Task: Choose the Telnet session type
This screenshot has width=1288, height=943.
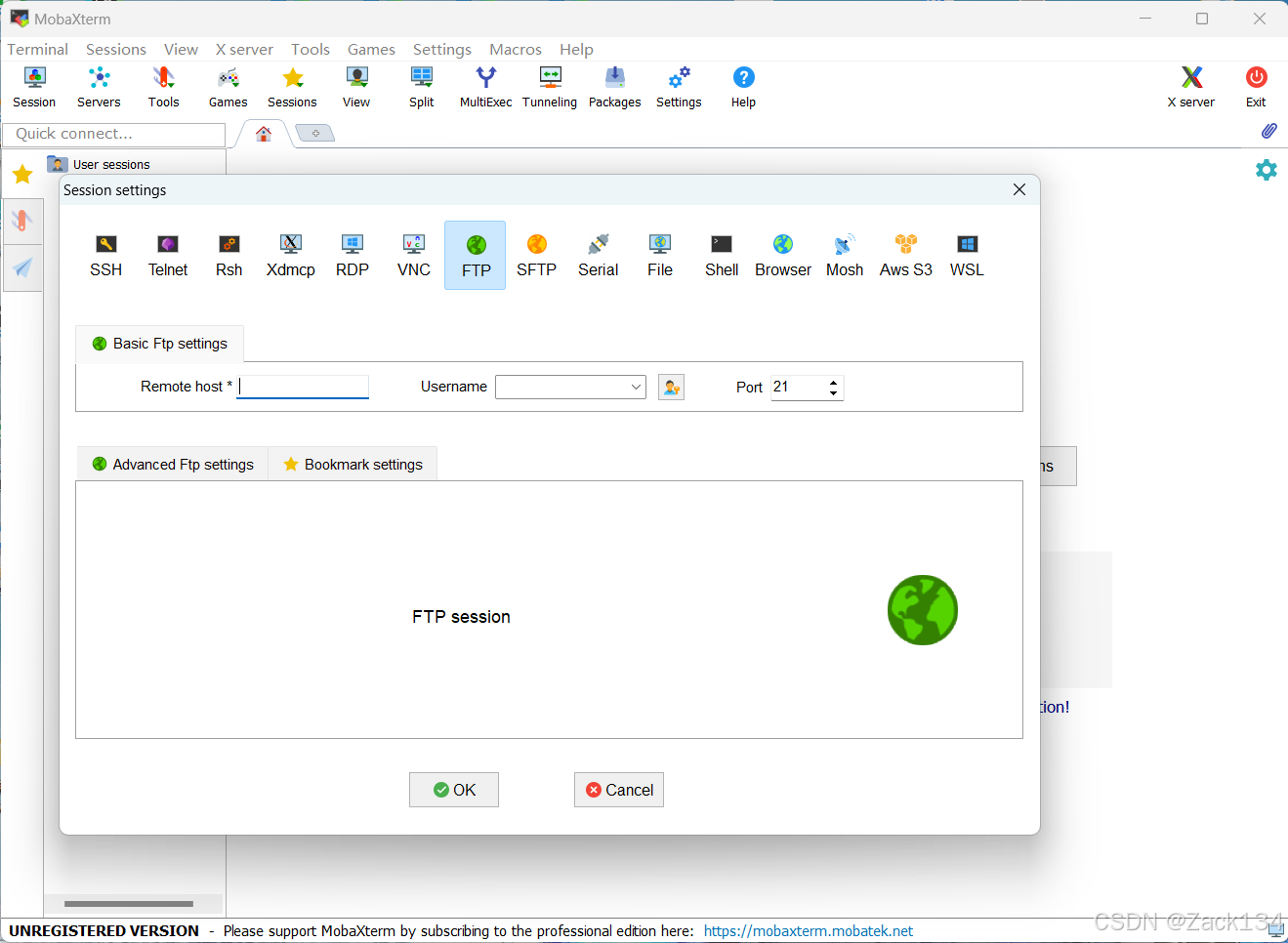Action: 168,256
